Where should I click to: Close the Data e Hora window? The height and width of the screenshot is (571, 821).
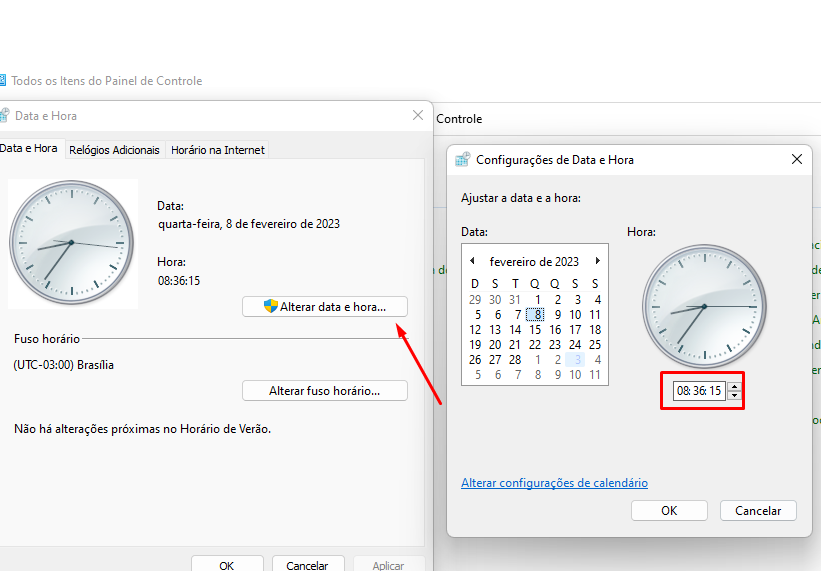pos(418,115)
